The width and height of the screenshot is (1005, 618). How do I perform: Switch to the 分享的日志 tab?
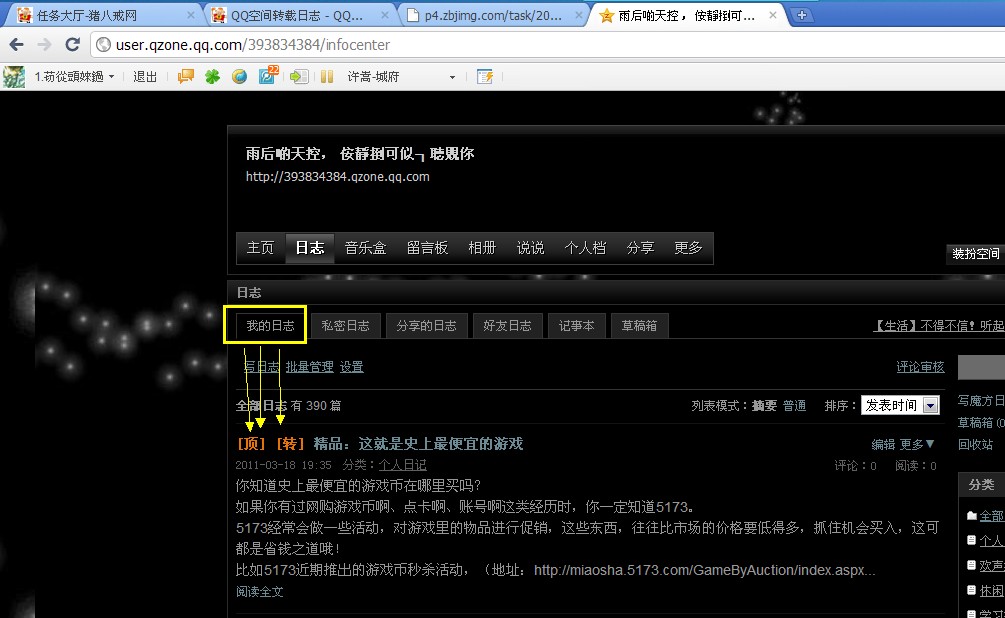pyautogui.click(x=426, y=326)
